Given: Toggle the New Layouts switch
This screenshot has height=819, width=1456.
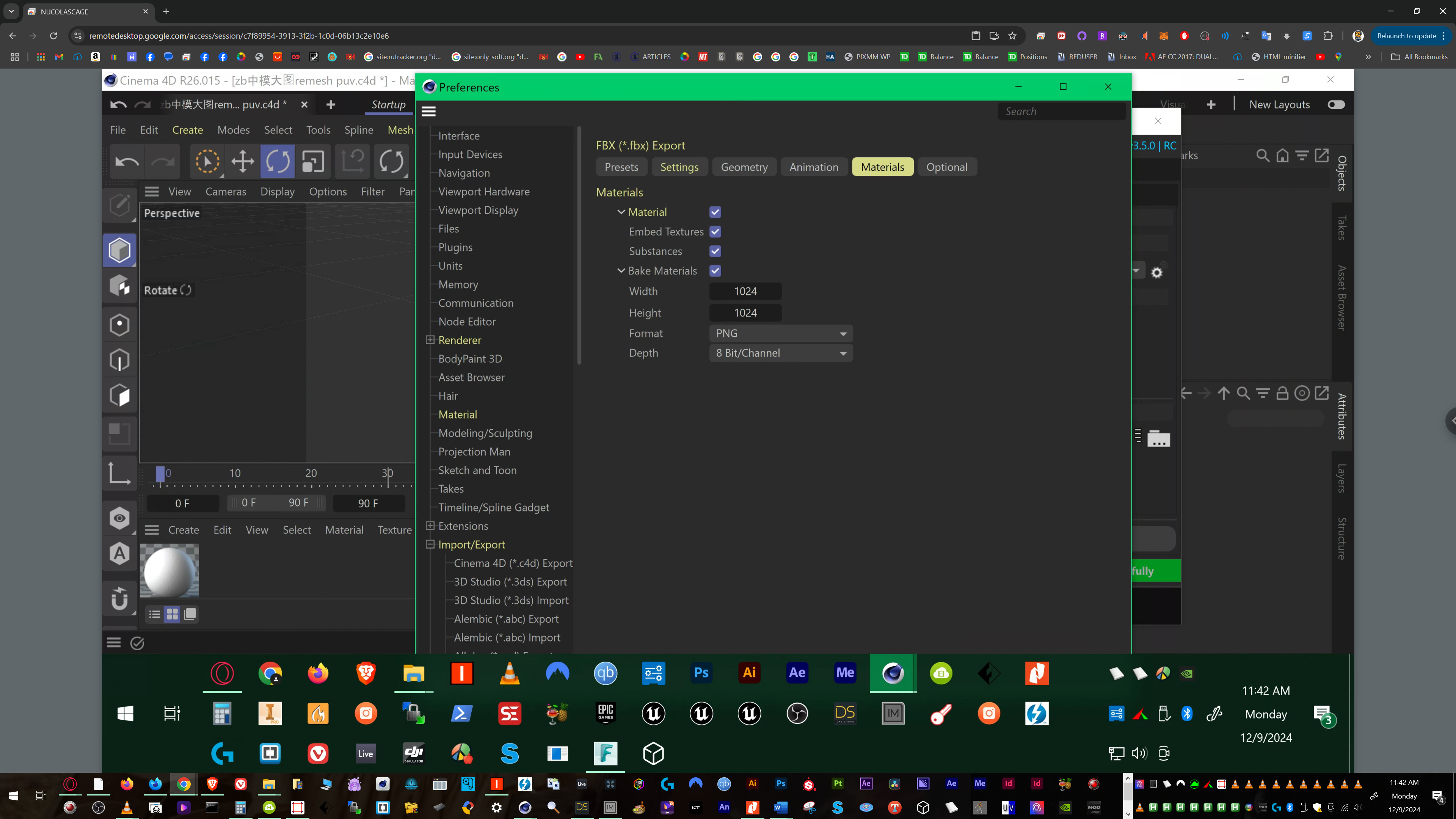Looking at the screenshot, I should point(1336,105).
